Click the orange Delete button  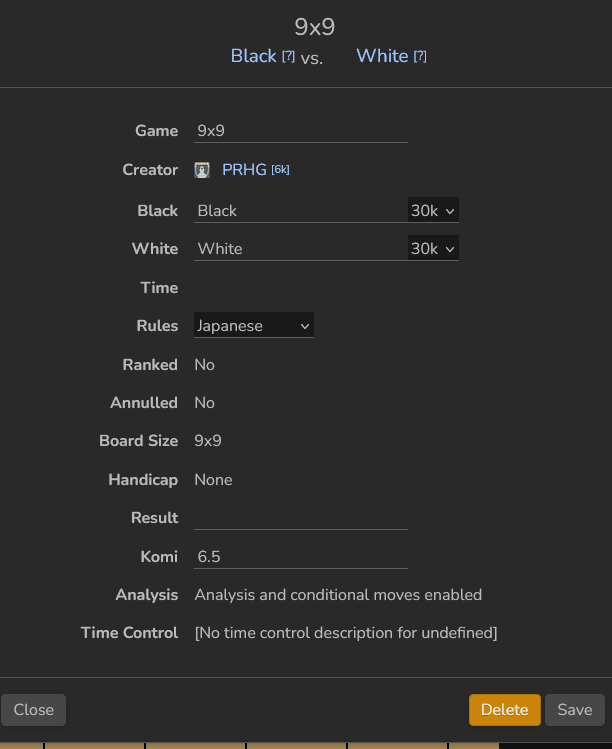[x=504, y=710]
